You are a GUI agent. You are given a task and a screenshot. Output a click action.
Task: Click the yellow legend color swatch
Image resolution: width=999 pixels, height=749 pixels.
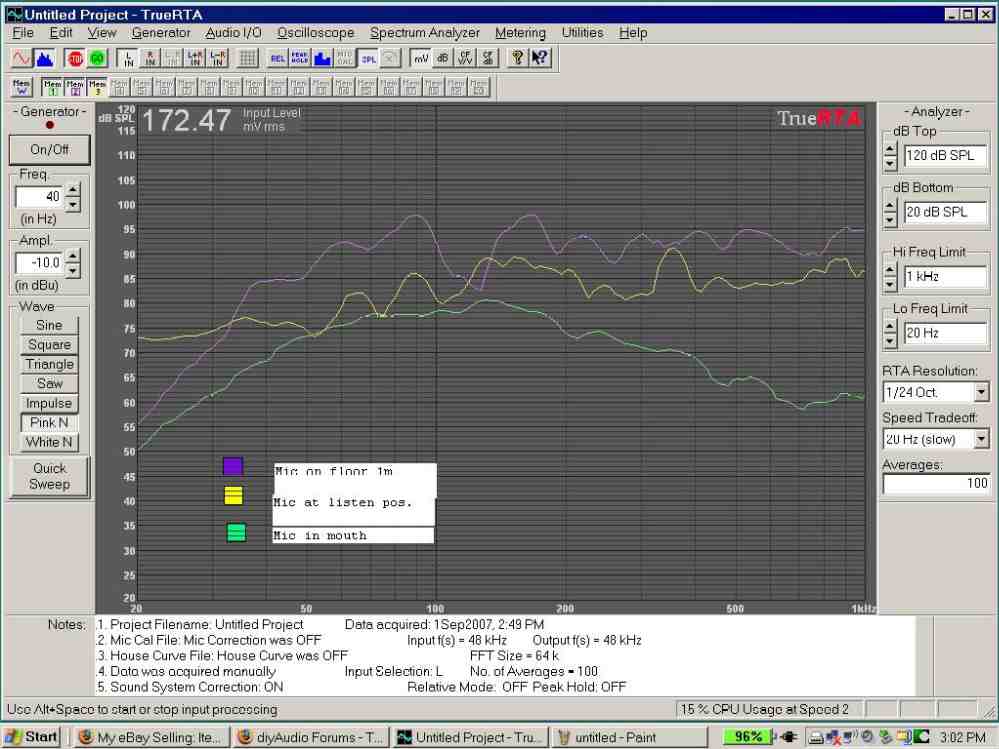(233, 496)
